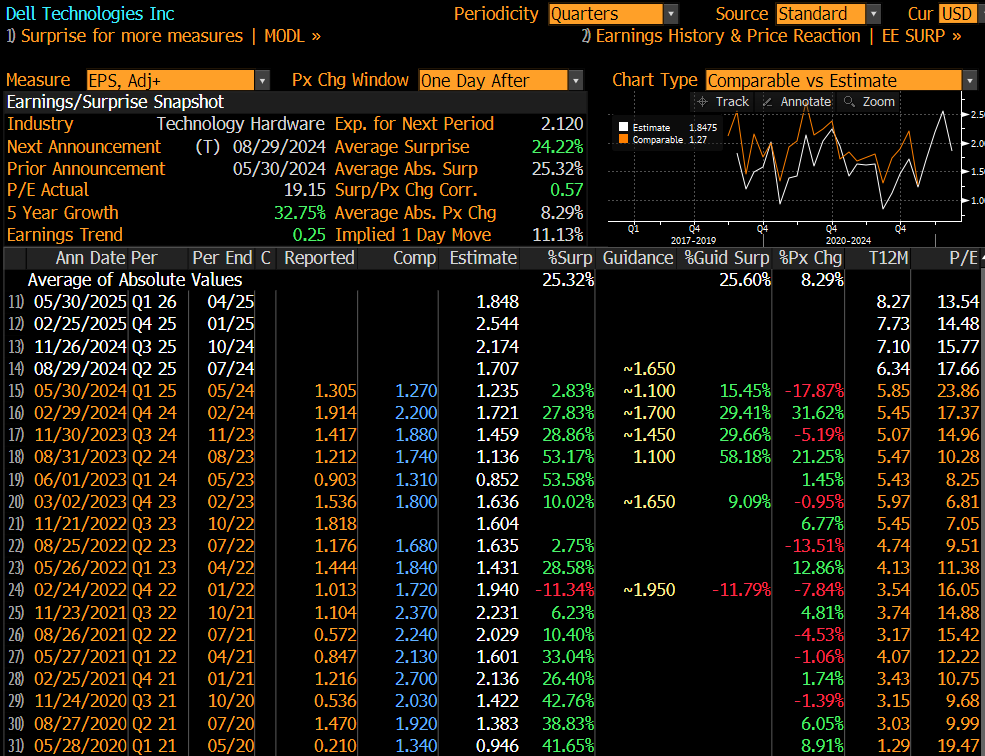The image size is (985, 756).
Task: Click the Implied 1 Day Move 11.13% value
Action: 557,235
